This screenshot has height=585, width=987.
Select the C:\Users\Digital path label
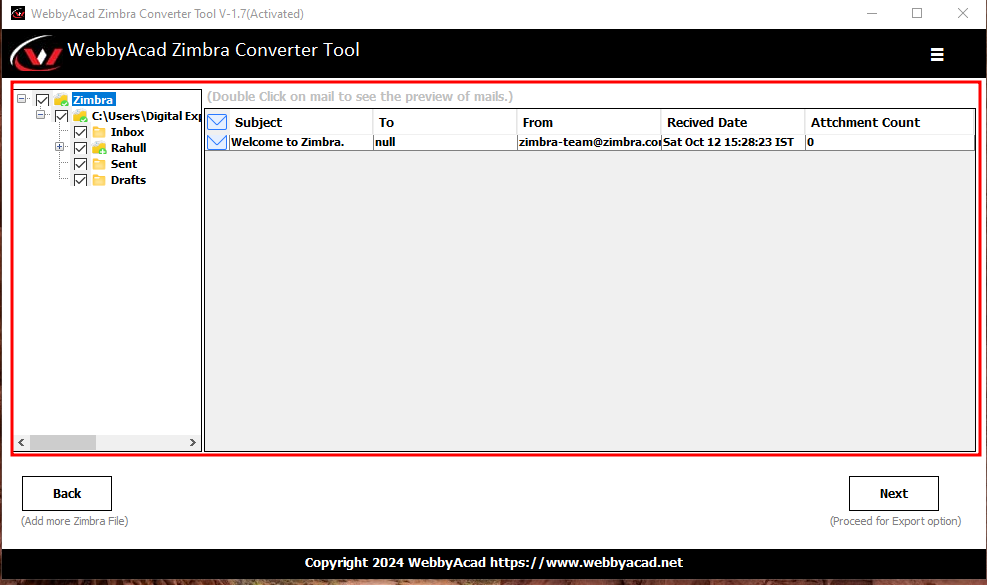146,116
